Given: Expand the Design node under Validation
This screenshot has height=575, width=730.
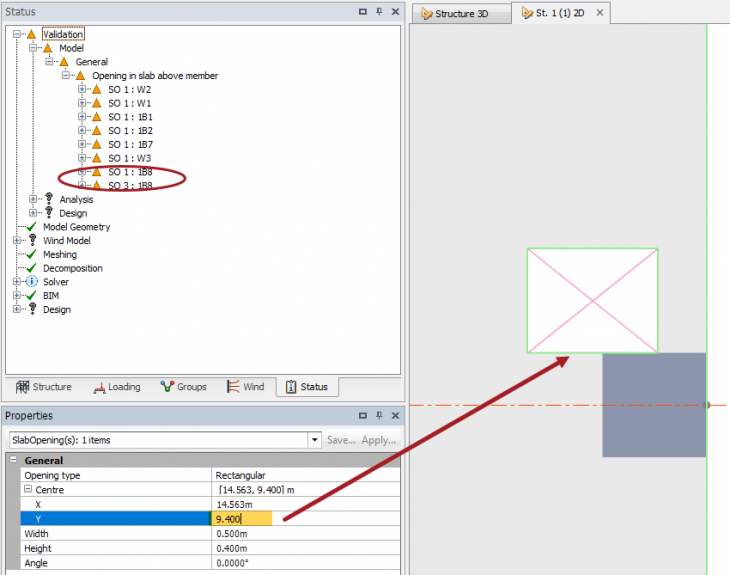Looking at the screenshot, I should (33, 213).
